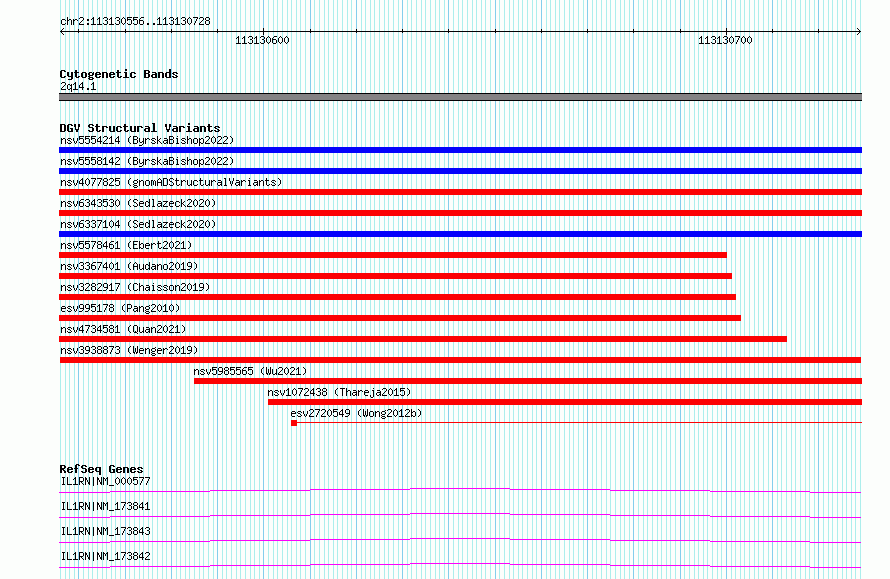Click the 2q14.1 band label
This screenshot has height=579, width=890.
(78, 86)
